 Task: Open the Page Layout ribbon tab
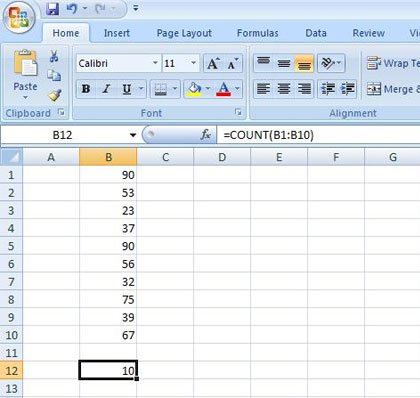(184, 33)
